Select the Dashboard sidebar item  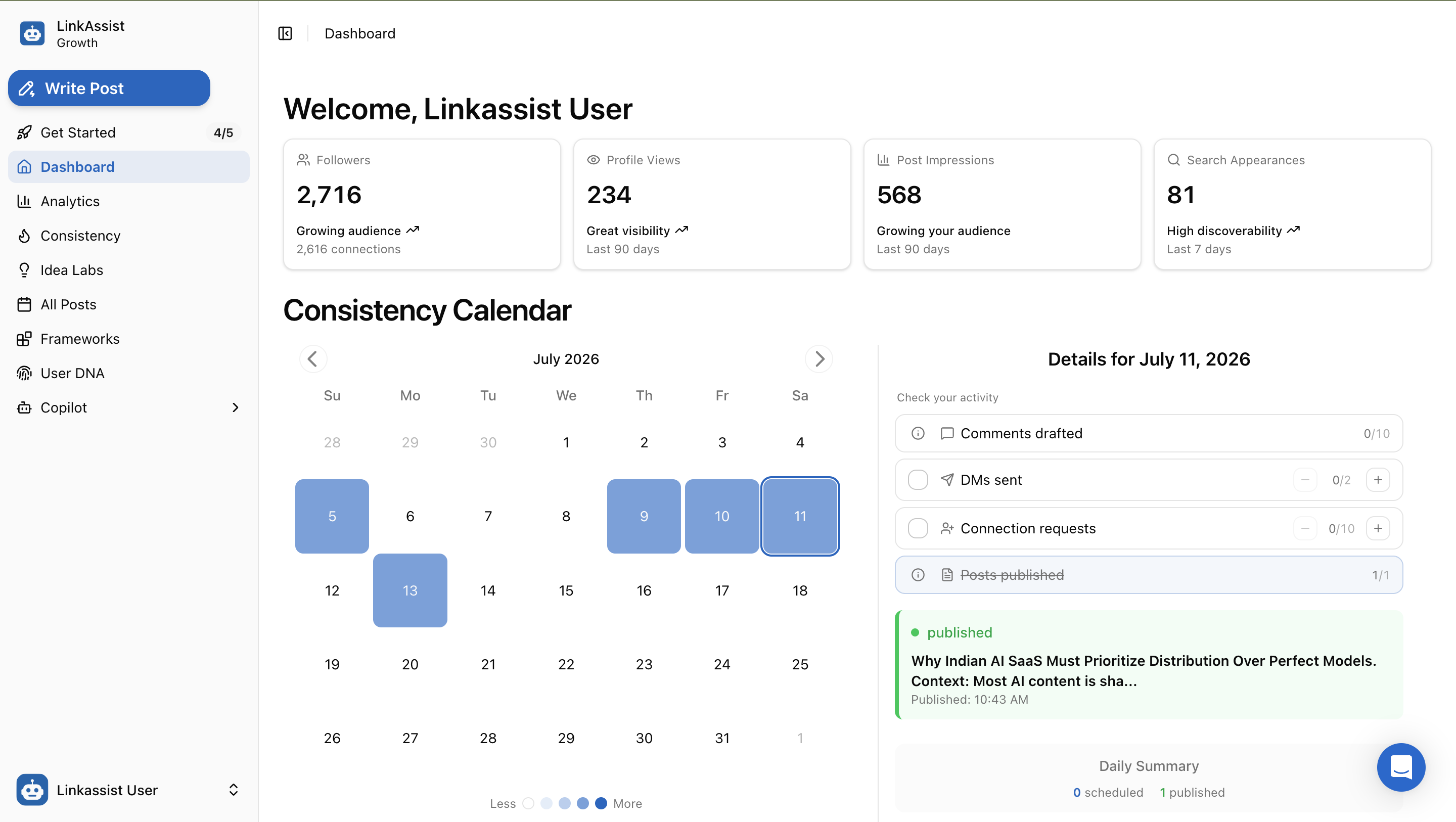pos(128,167)
